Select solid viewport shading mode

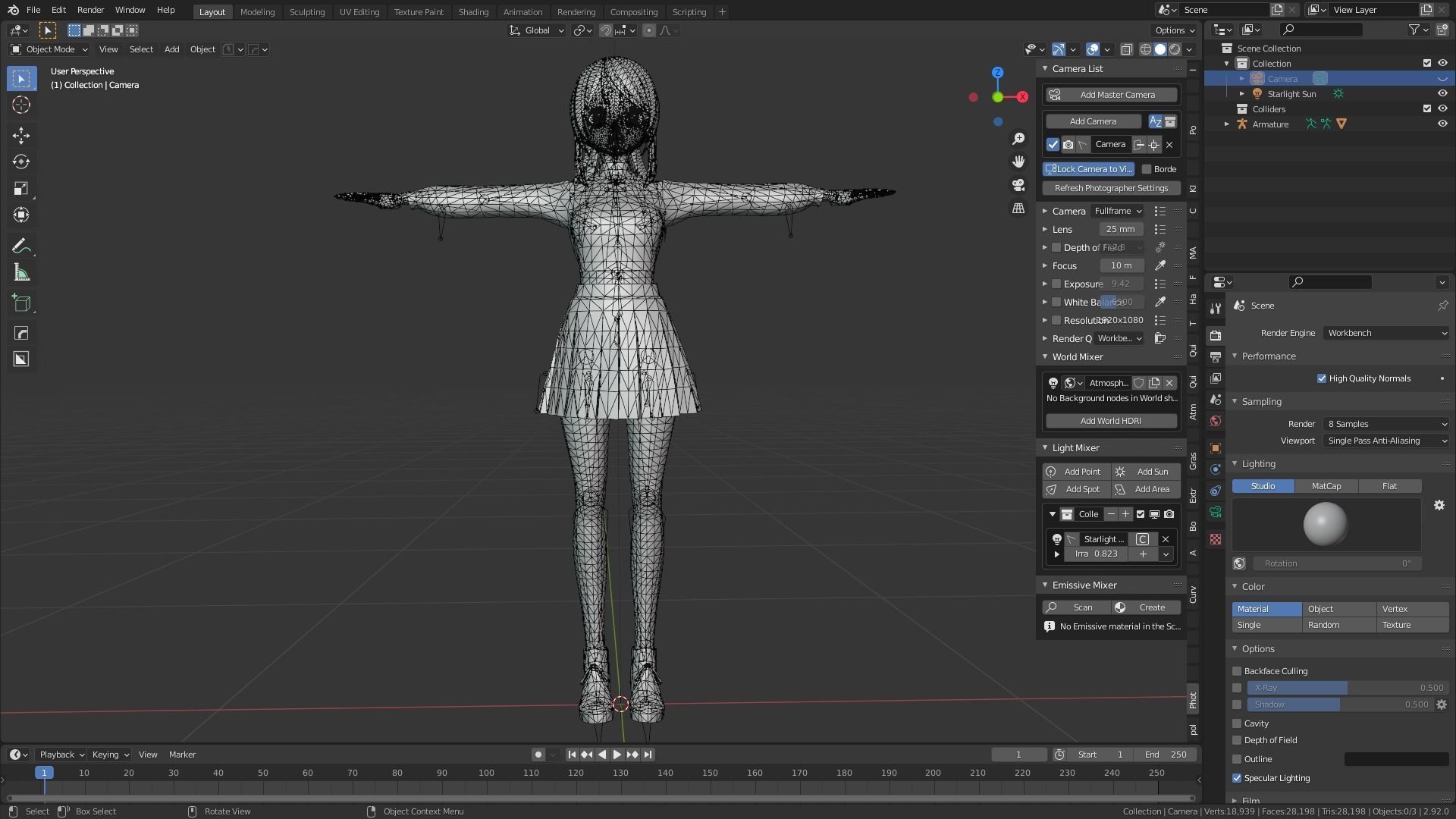(1160, 49)
